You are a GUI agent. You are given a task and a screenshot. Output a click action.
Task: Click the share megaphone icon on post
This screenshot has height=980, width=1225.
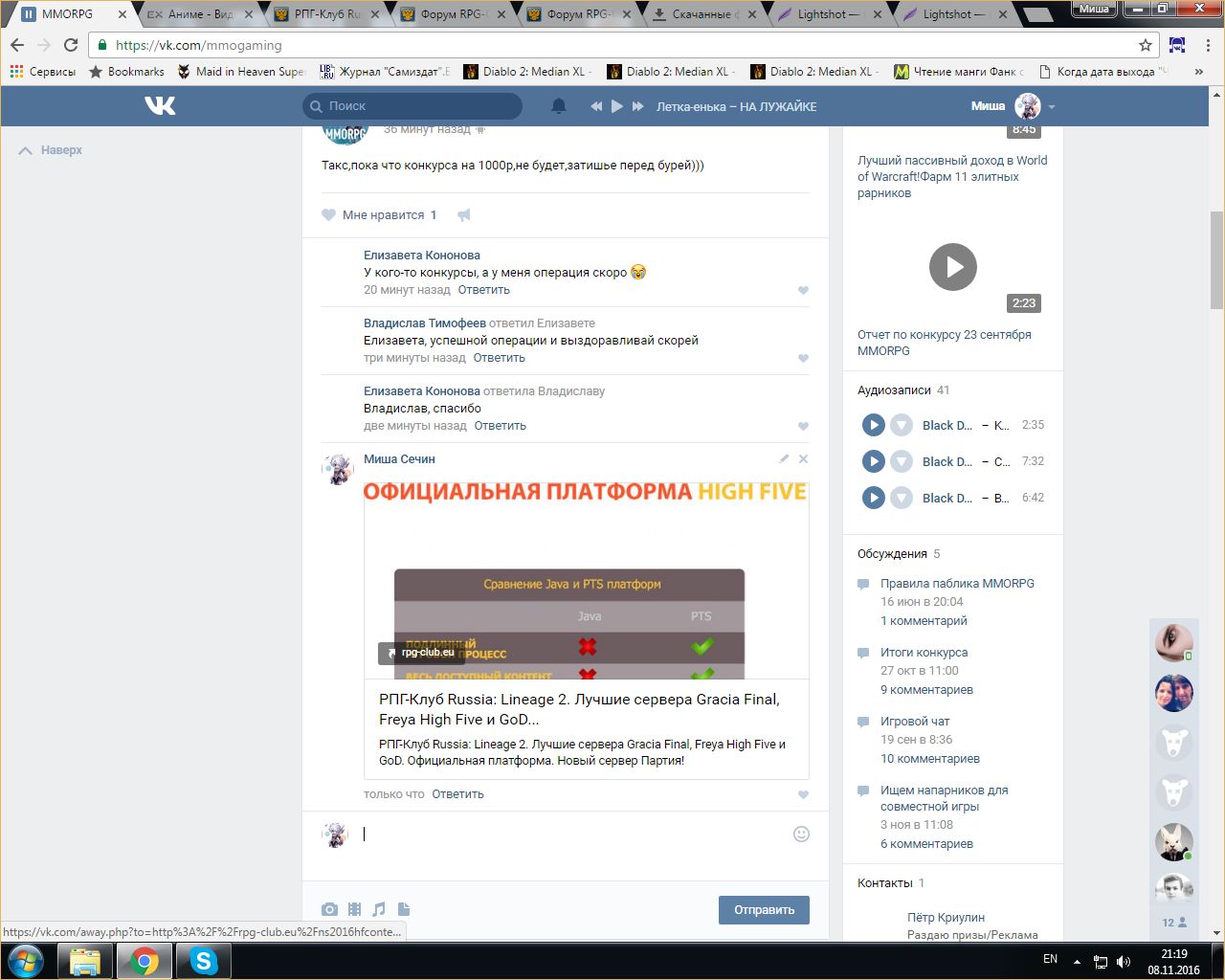click(x=464, y=215)
